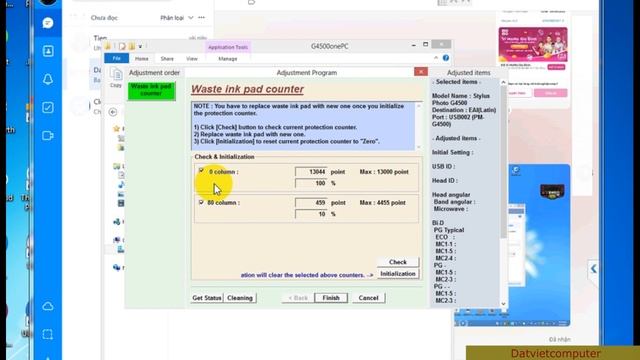Click the 'USB ID :' line in Adjusted items
The image size is (640, 360).
point(444,167)
